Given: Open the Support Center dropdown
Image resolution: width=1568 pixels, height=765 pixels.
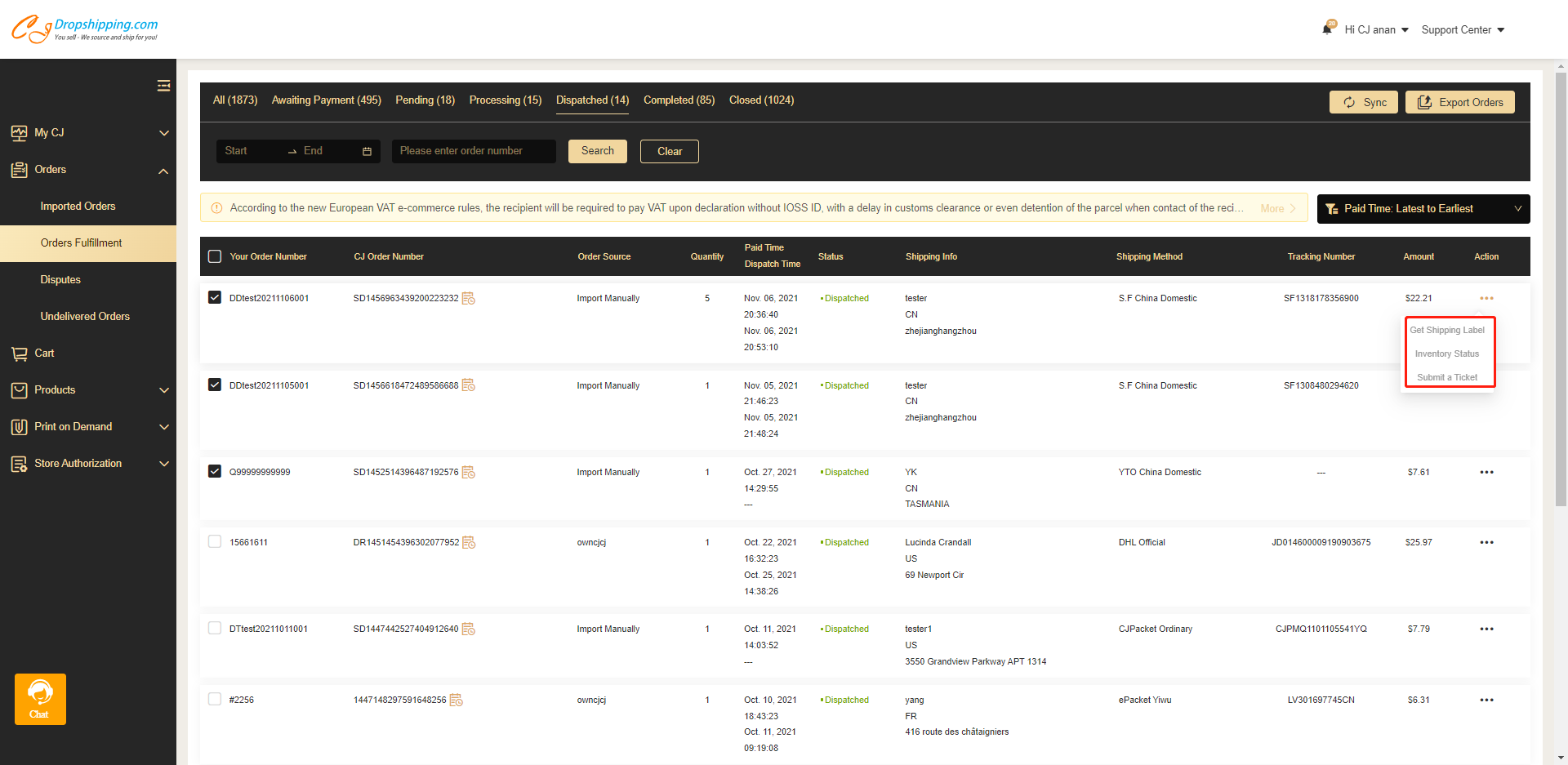Looking at the screenshot, I should point(1462,30).
